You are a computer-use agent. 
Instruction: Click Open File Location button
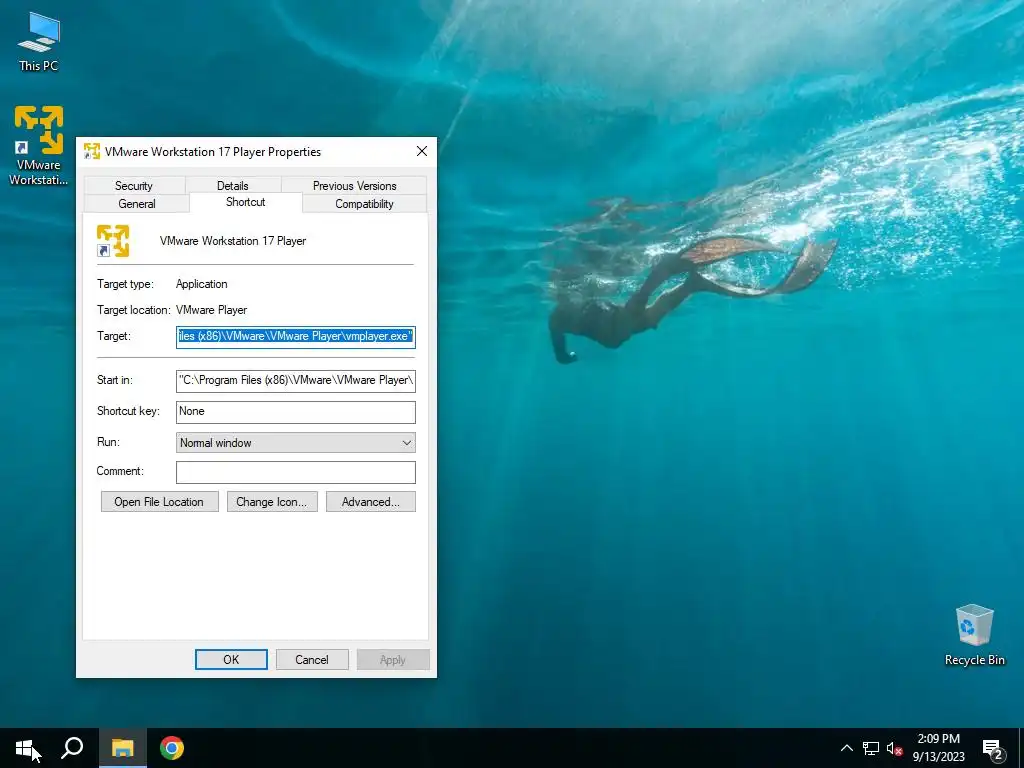pyautogui.click(x=159, y=502)
